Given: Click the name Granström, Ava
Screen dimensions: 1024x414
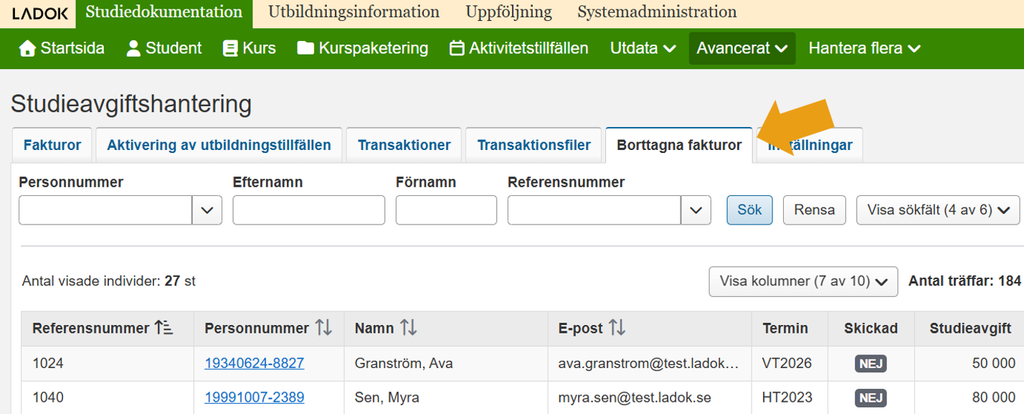Looking at the screenshot, I should (x=404, y=363).
